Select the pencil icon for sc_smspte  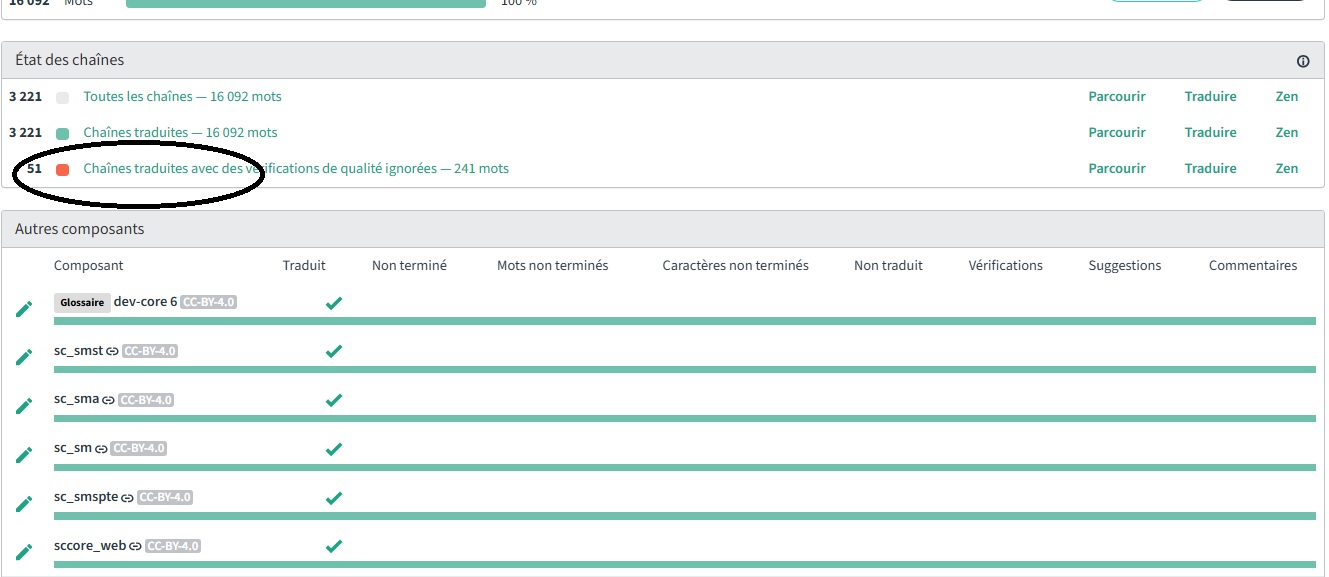[24, 504]
